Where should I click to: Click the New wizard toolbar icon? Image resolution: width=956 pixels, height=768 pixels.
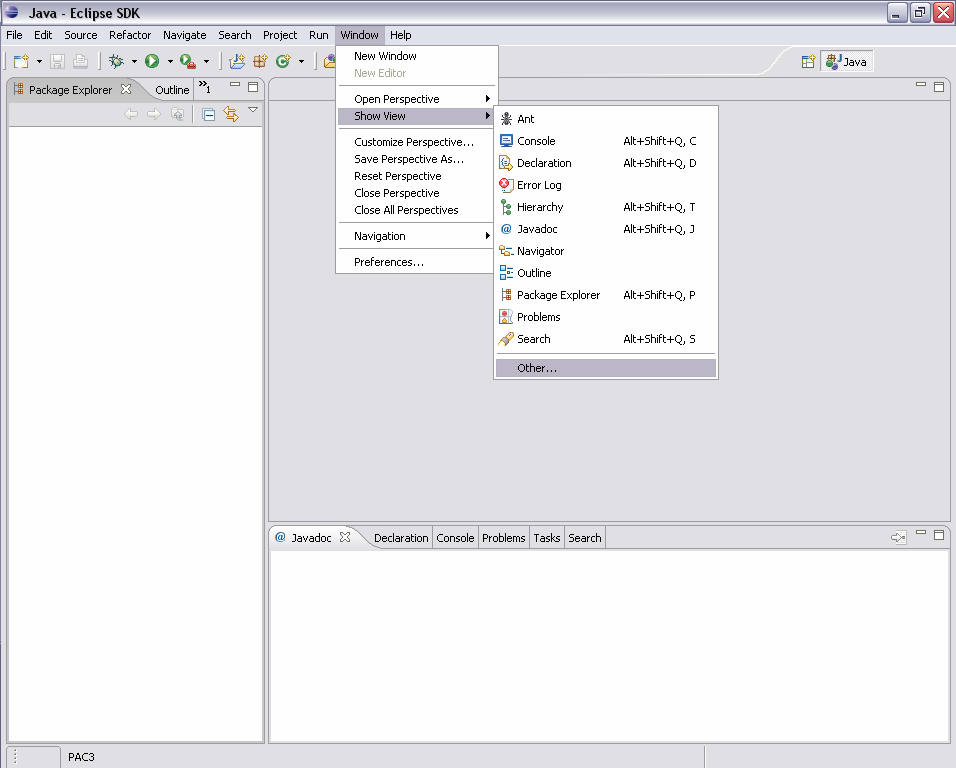[21, 62]
